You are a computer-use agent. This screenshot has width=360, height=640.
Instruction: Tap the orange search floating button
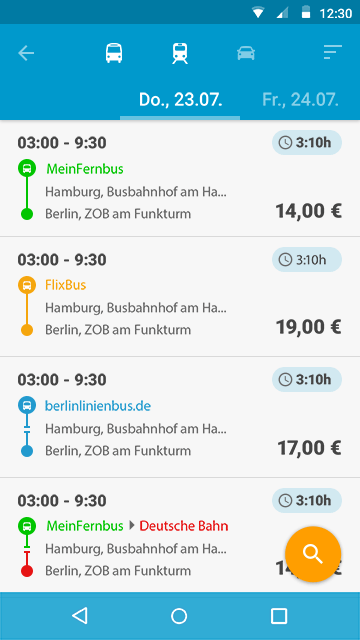[313, 554]
